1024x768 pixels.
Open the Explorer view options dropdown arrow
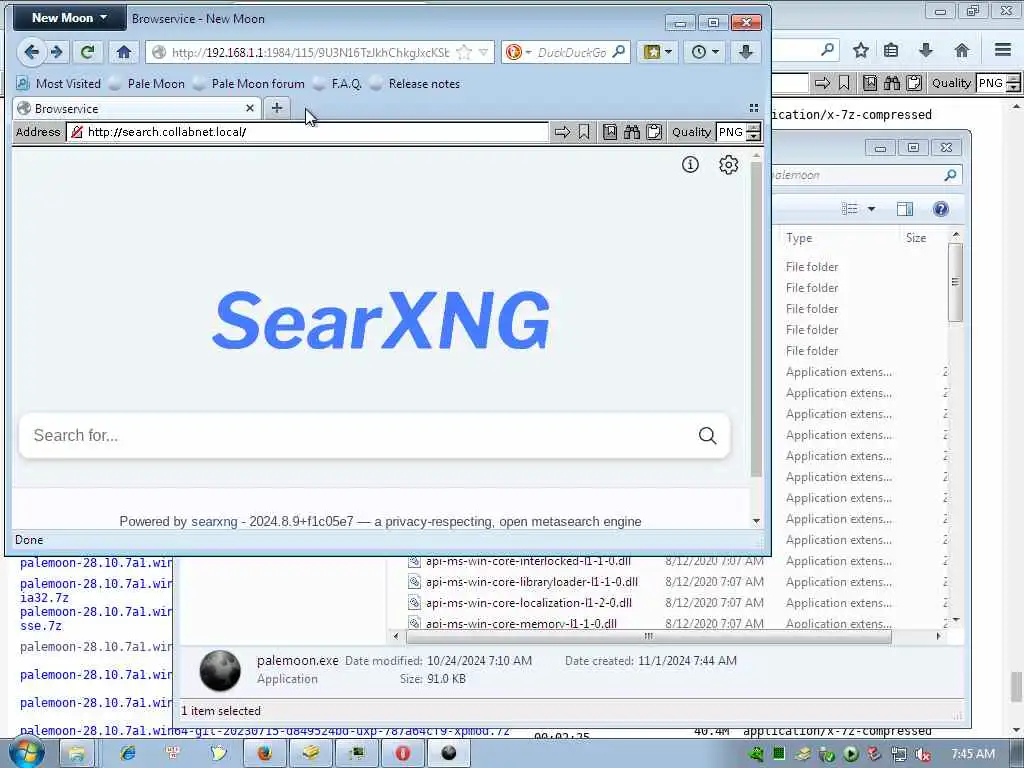click(x=871, y=209)
